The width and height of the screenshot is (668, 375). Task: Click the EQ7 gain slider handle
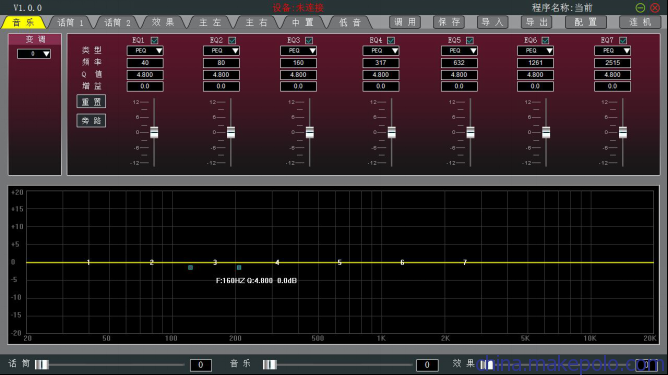click(x=623, y=132)
